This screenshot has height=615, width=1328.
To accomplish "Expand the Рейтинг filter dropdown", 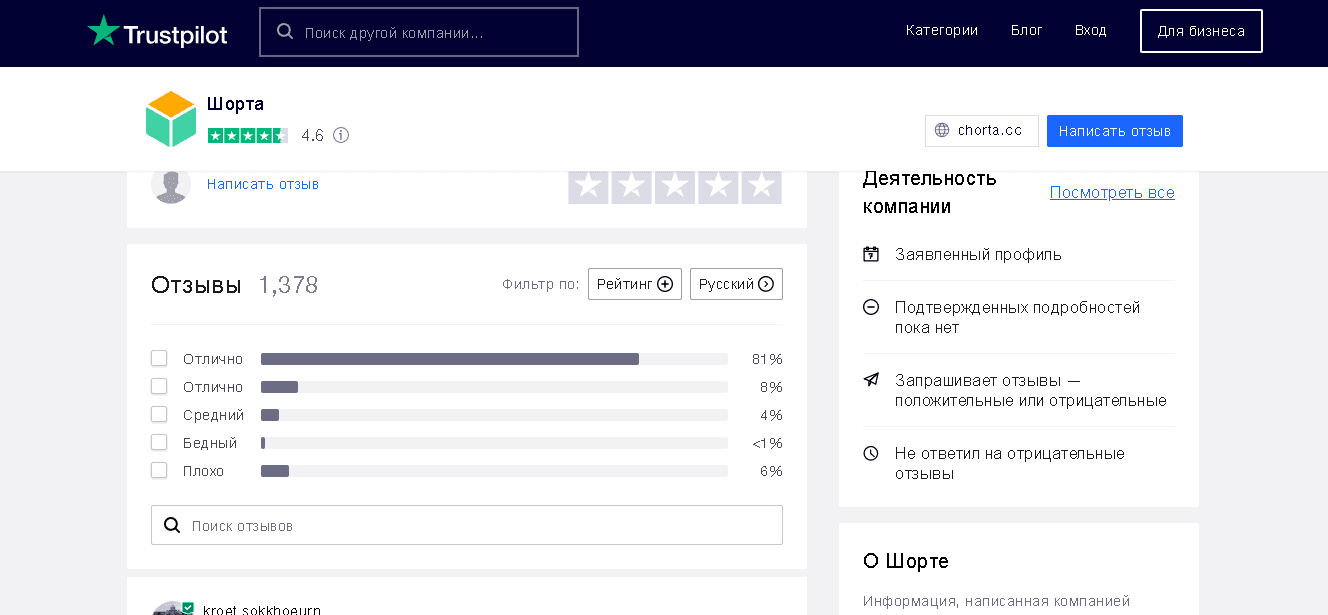I will click(x=634, y=284).
